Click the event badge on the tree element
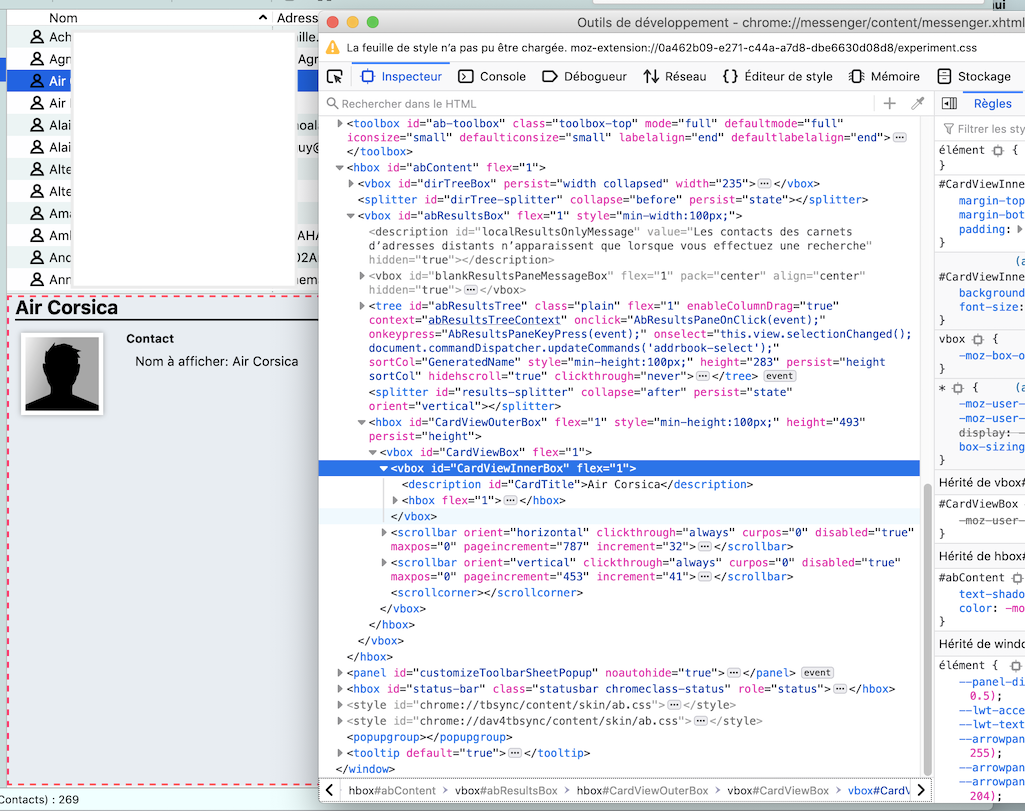 click(780, 376)
